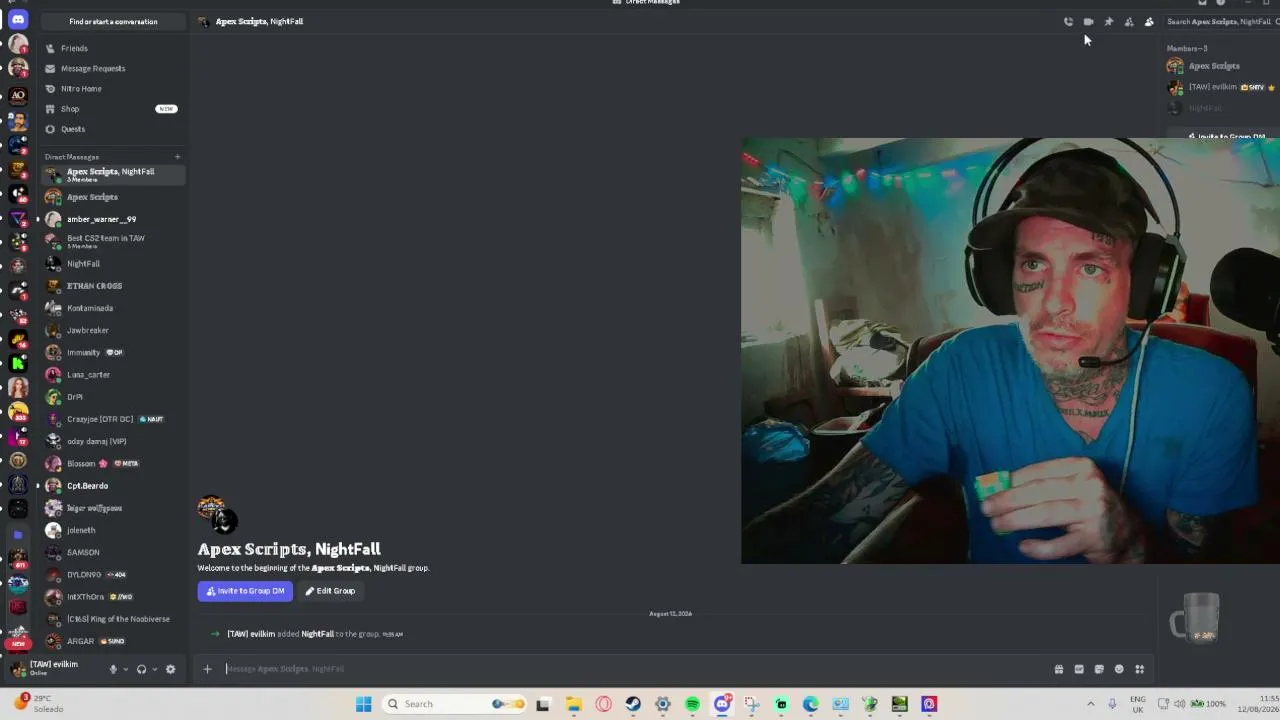The height and width of the screenshot is (720, 1280).
Task: Open the Discord home button
Action: (x=18, y=19)
